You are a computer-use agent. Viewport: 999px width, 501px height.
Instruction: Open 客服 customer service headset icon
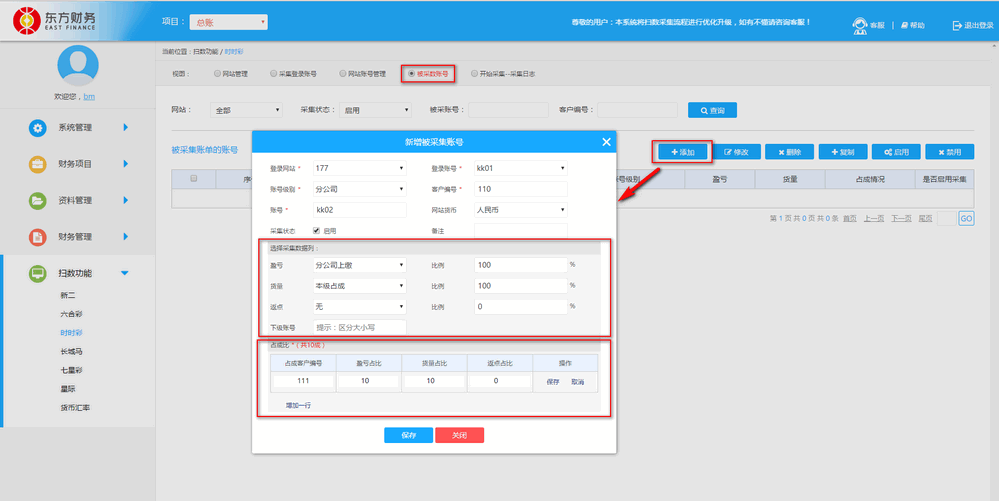[x=859, y=25]
